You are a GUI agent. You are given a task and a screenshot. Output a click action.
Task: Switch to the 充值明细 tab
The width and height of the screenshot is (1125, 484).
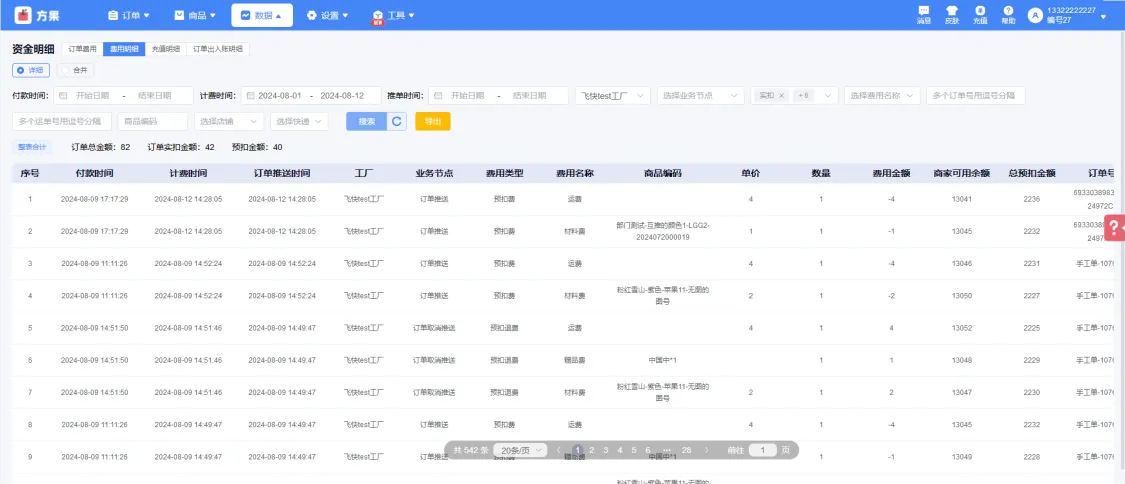[166, 49]
